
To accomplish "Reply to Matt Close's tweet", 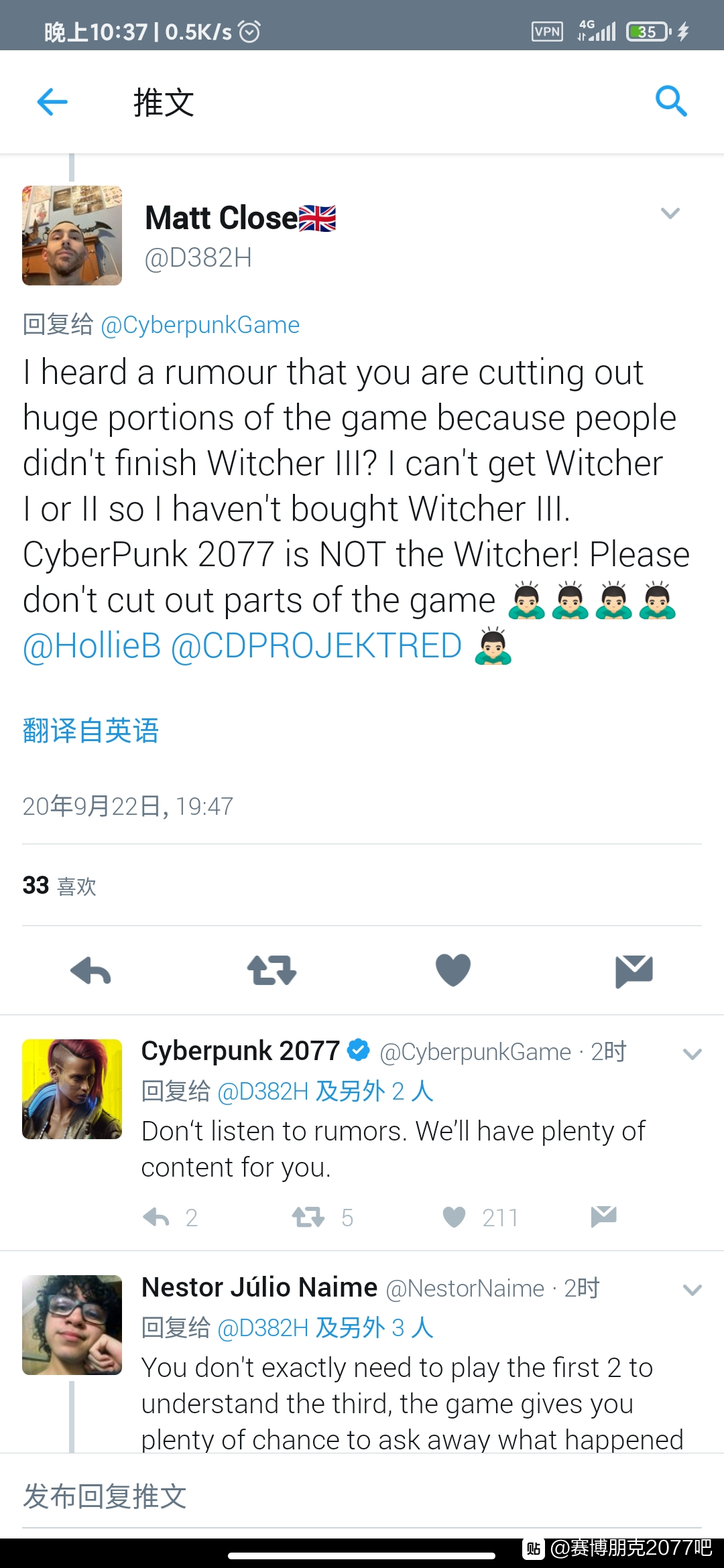I will (x=90, y=970).
